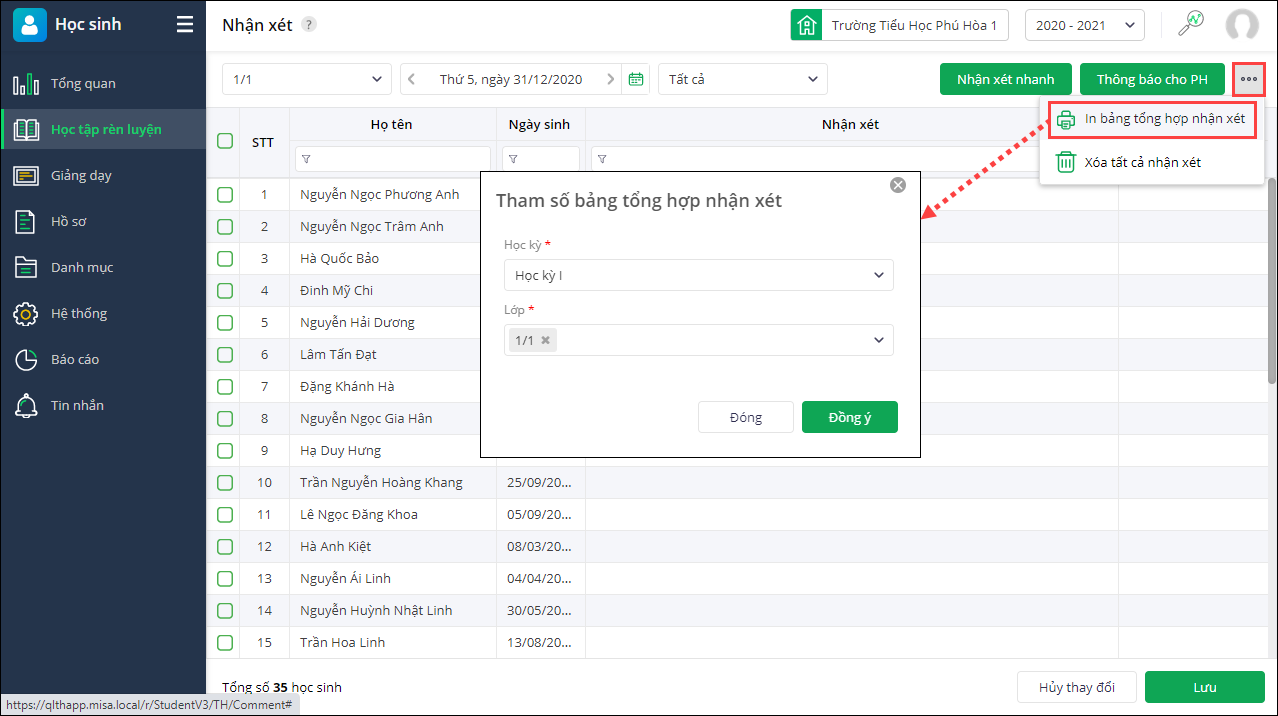Go to previous day arrow

click(x=412, y=79)
